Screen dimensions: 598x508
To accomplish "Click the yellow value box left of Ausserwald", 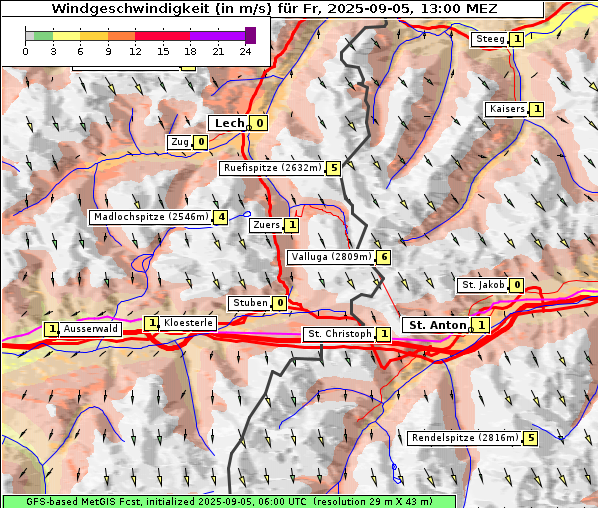I will [51, 329].
